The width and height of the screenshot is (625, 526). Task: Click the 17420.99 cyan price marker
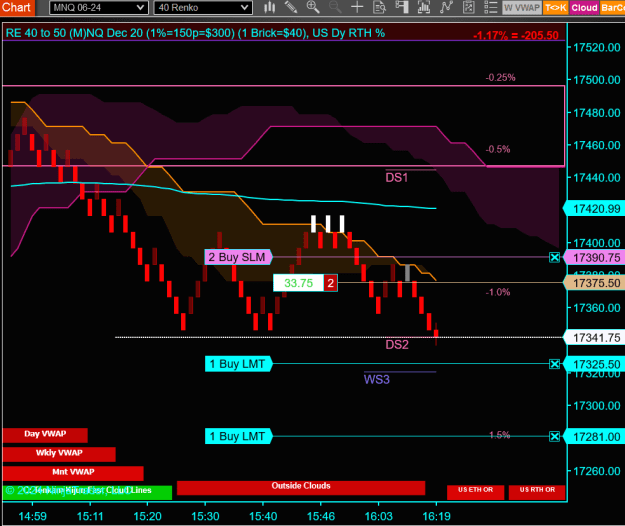pos(594,208)
